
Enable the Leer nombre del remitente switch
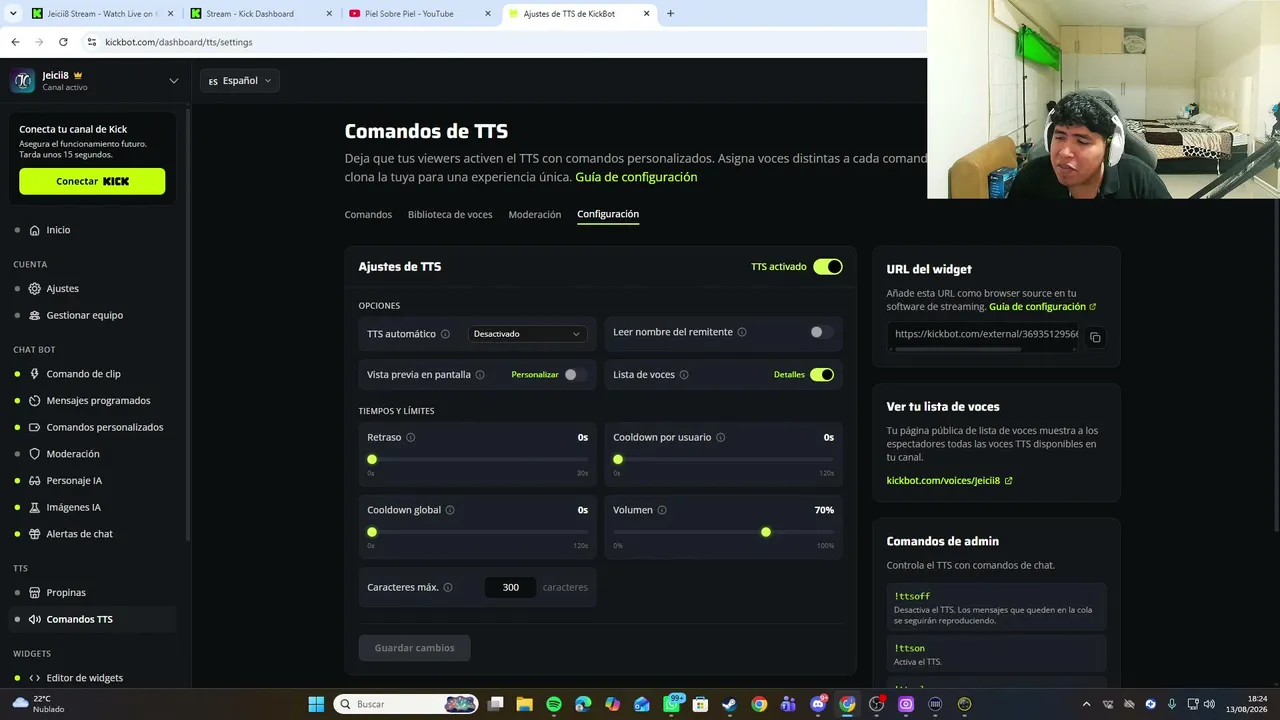pos(821,332)
